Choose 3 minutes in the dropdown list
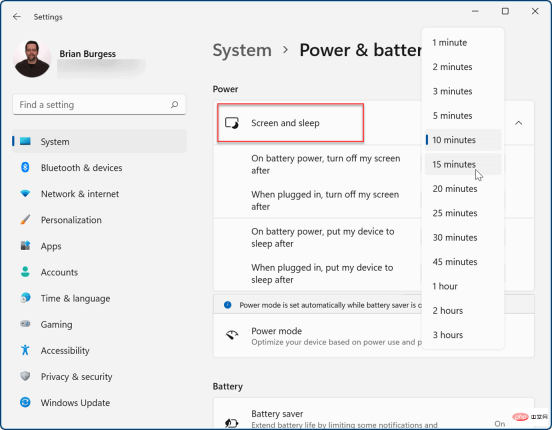The image size is (552, 430). pos(463,91)
